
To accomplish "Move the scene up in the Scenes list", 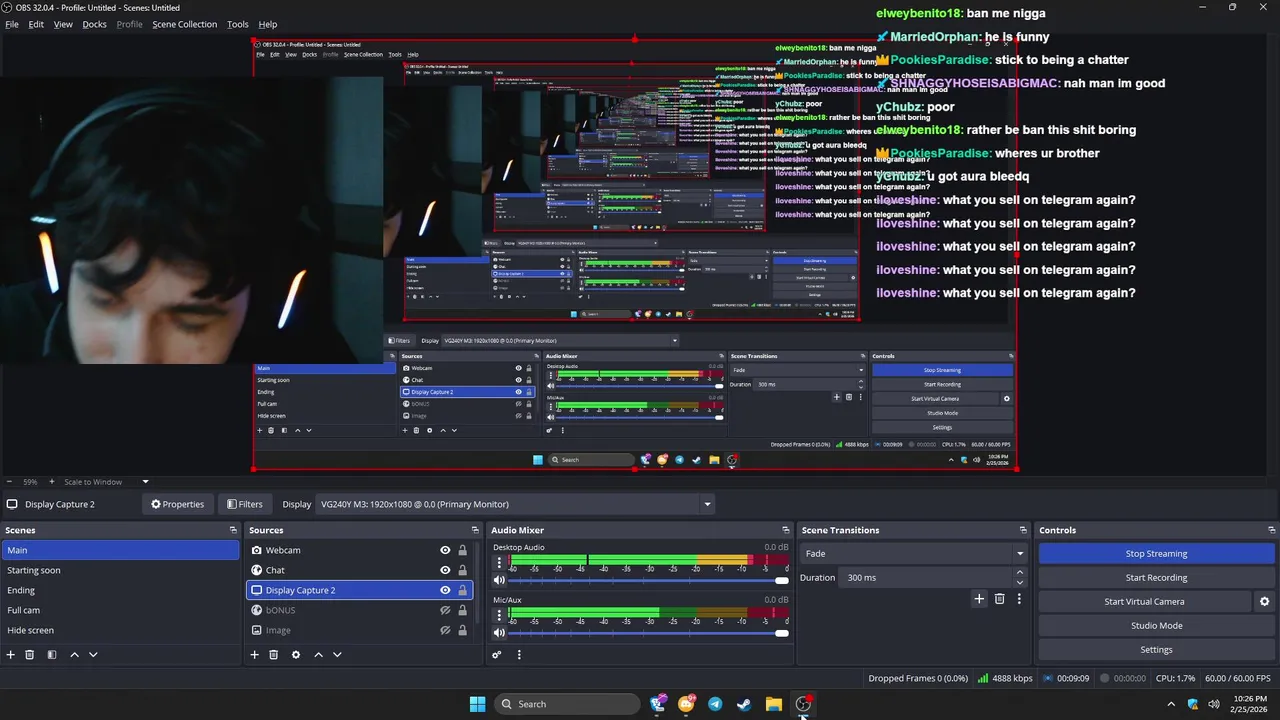I will pyautogui.click(x=74, y=654).
